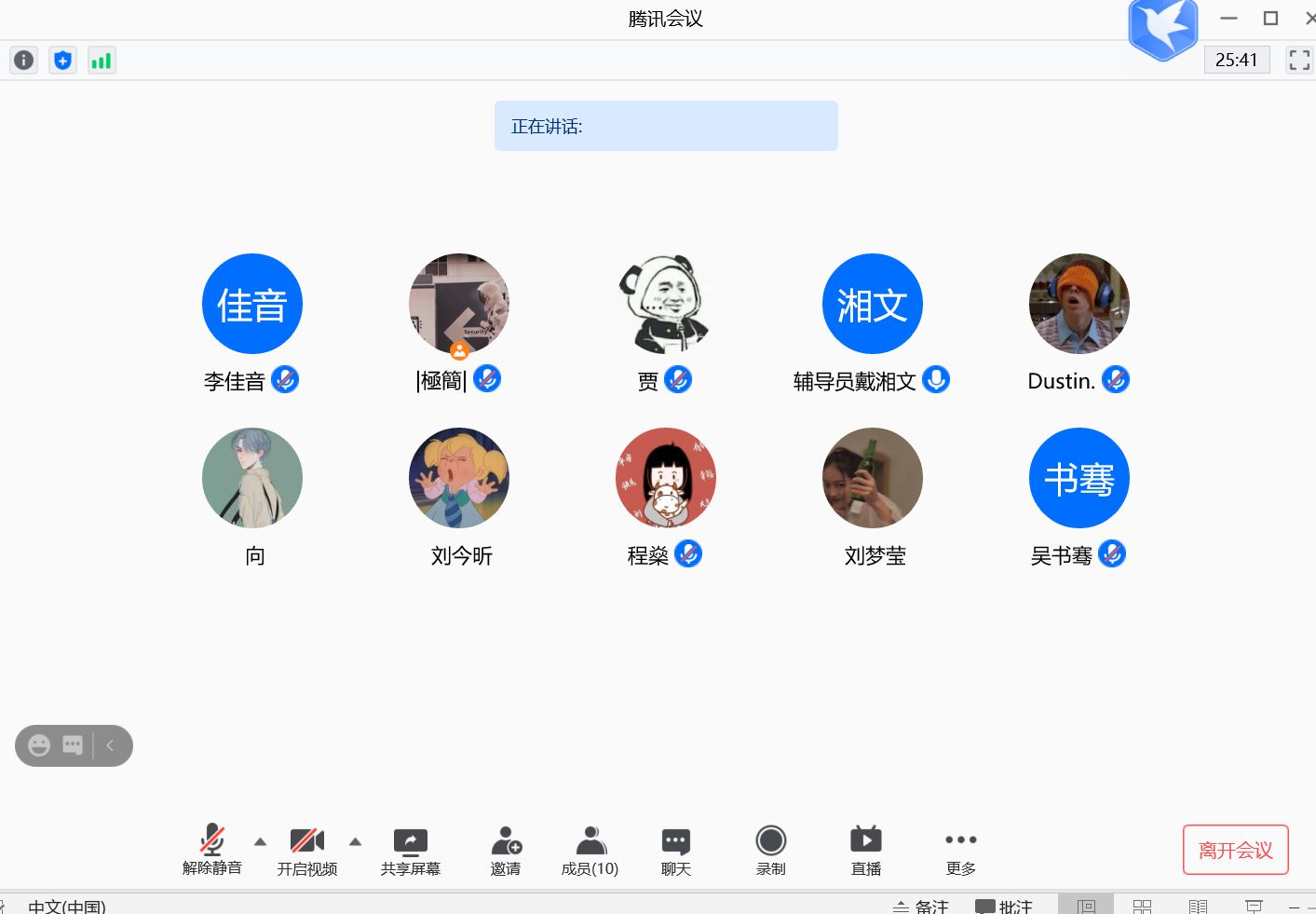The width and height of the screenshot is (1316, 914).
Task: Open the 直播 live stream option
Action: pyautogui.click(x=865, y=851)
